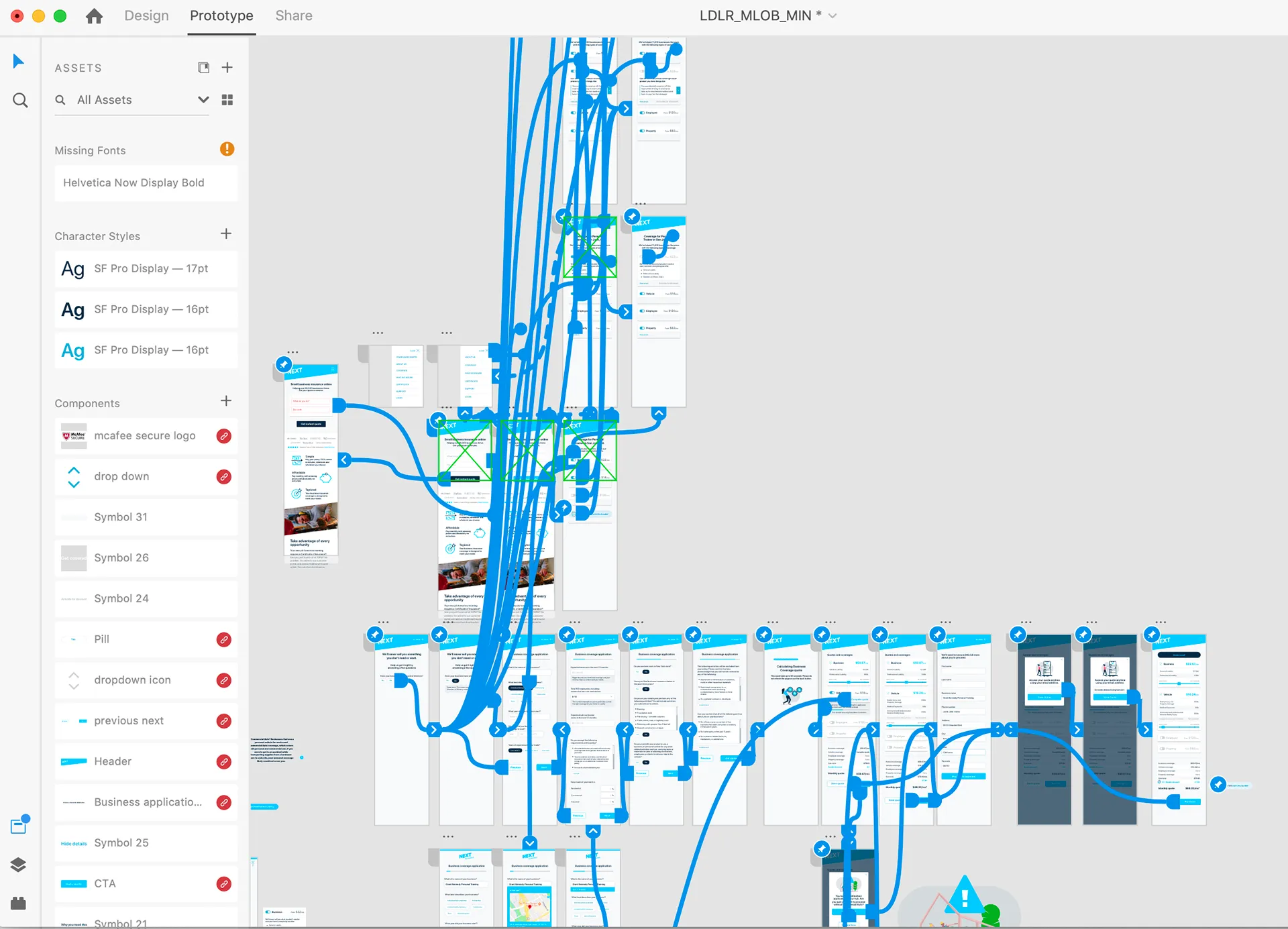
Task: Select the blue SF Pro Display 16pt style
Action: point(146,350)
